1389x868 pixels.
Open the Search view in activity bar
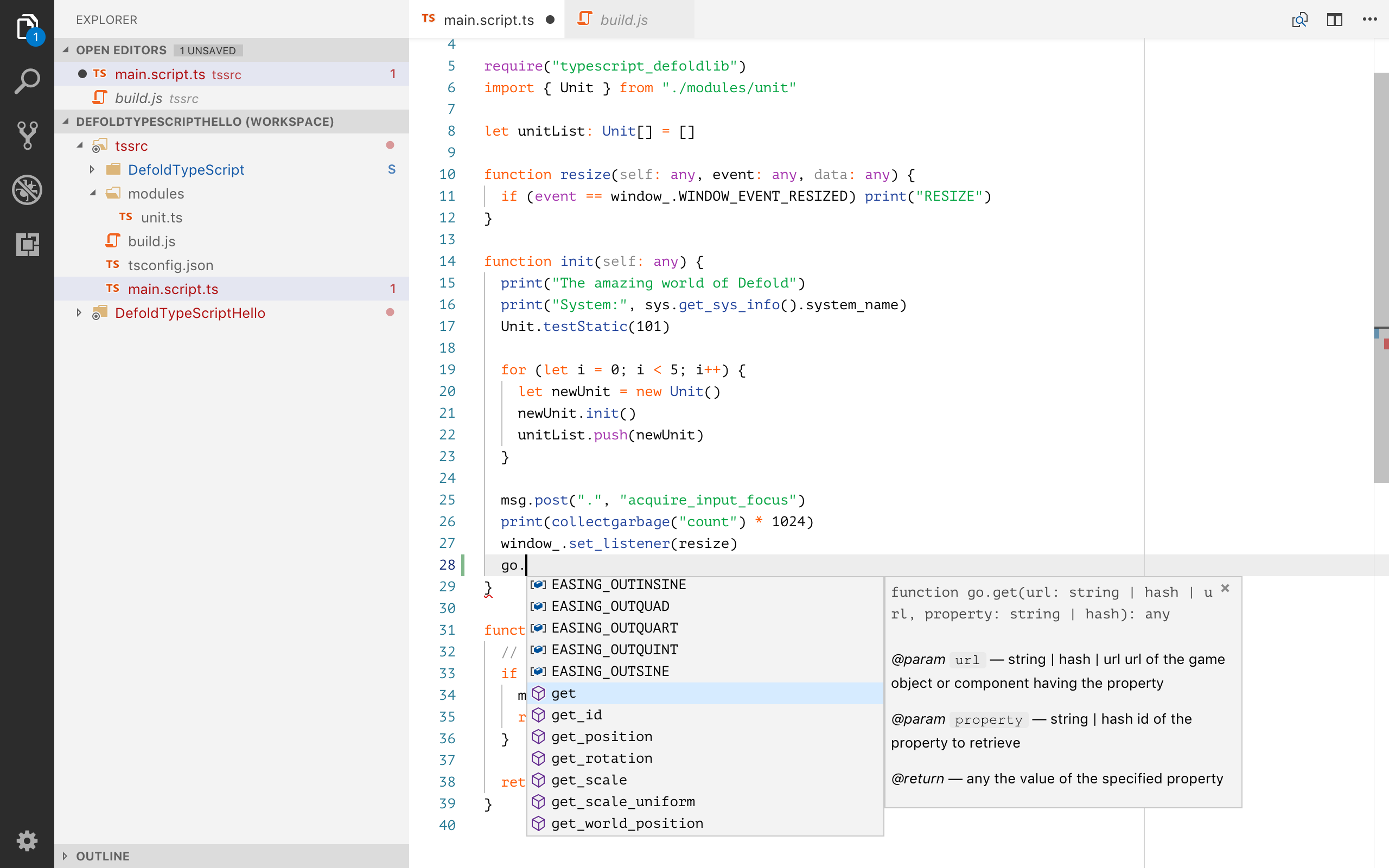[x=27, y=81]
